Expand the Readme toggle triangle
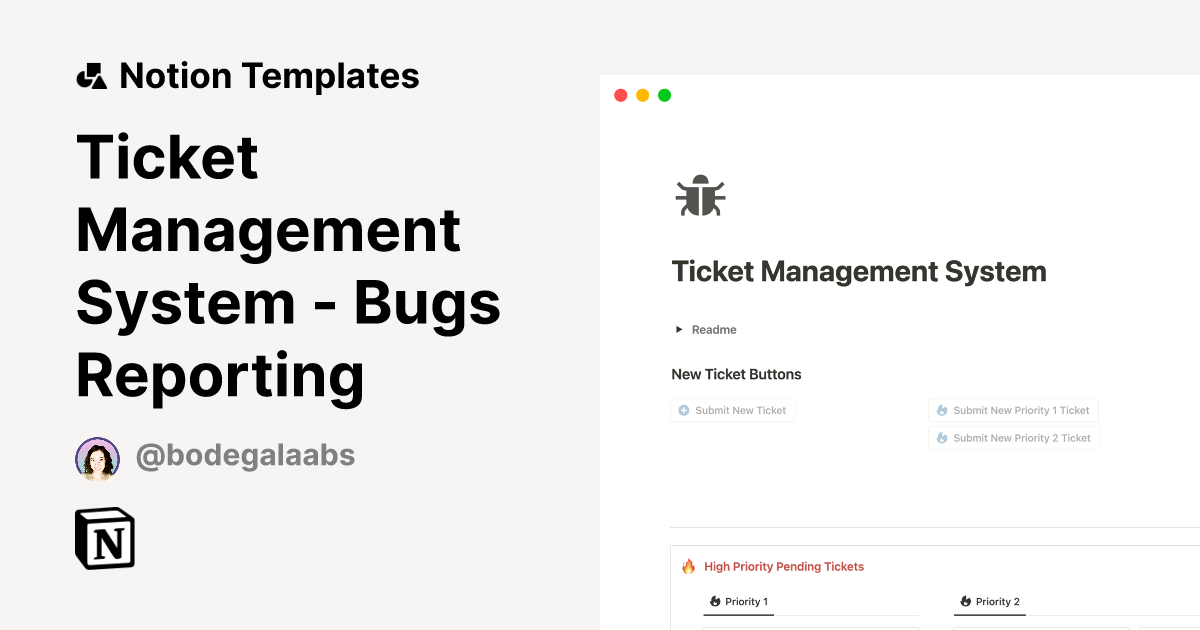The height and width of the screenshot is (630, 1200). [x=679, y=330]
